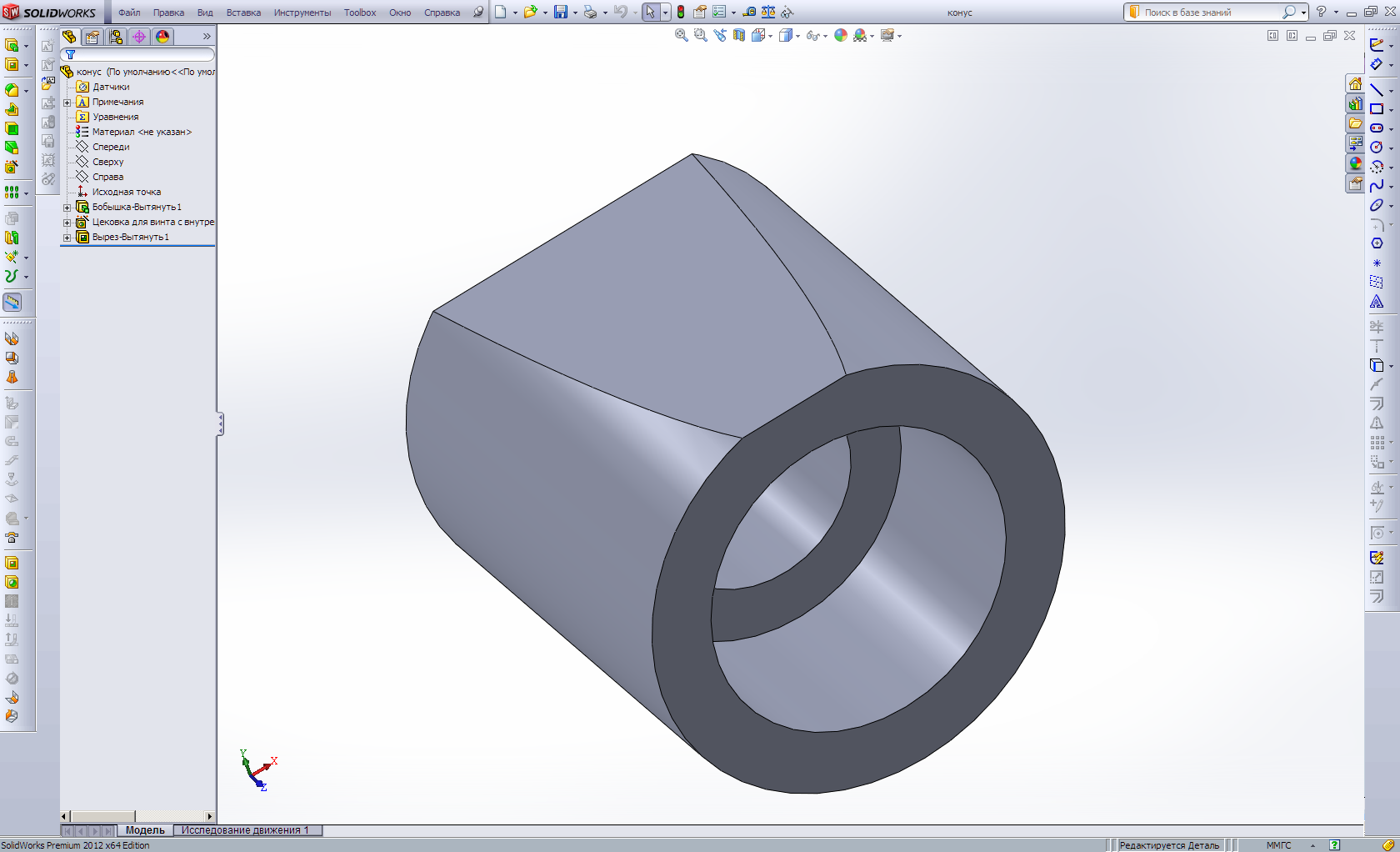Click the FeatureManager filter field
The height and width of the screenshot is (852, 1400).
click(x=137, y=55)
